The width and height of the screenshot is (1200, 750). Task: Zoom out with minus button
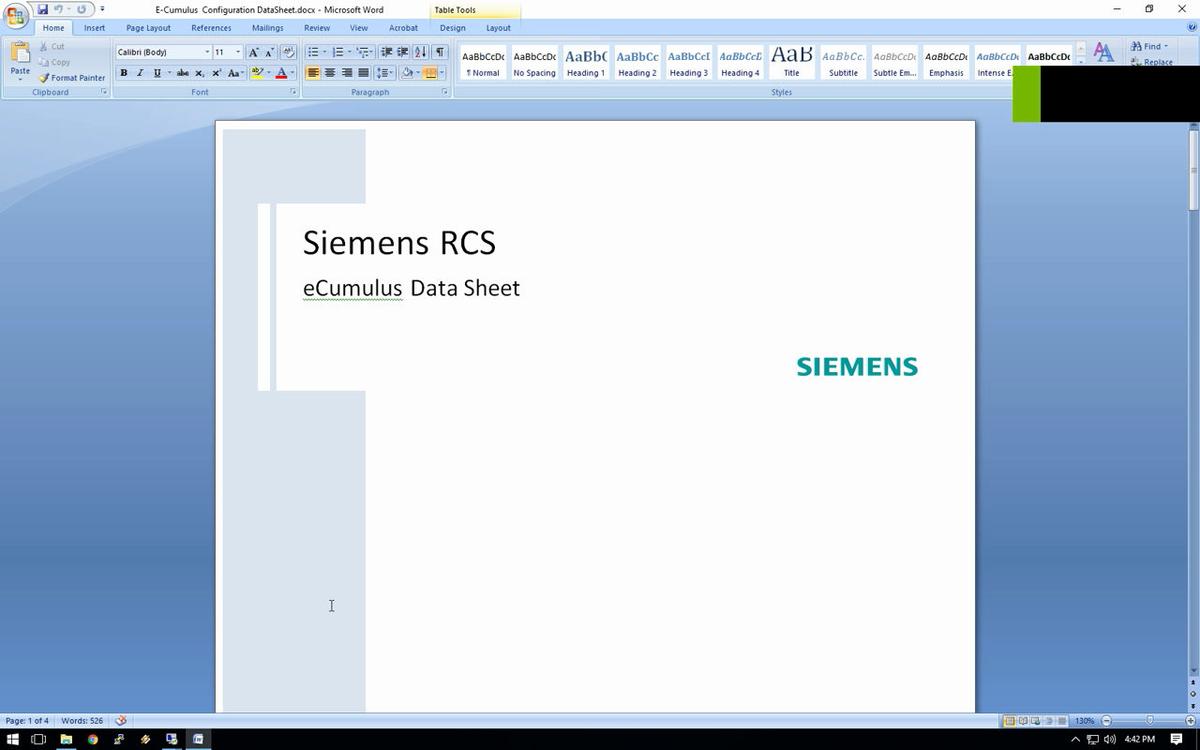tap(1106, 720)
